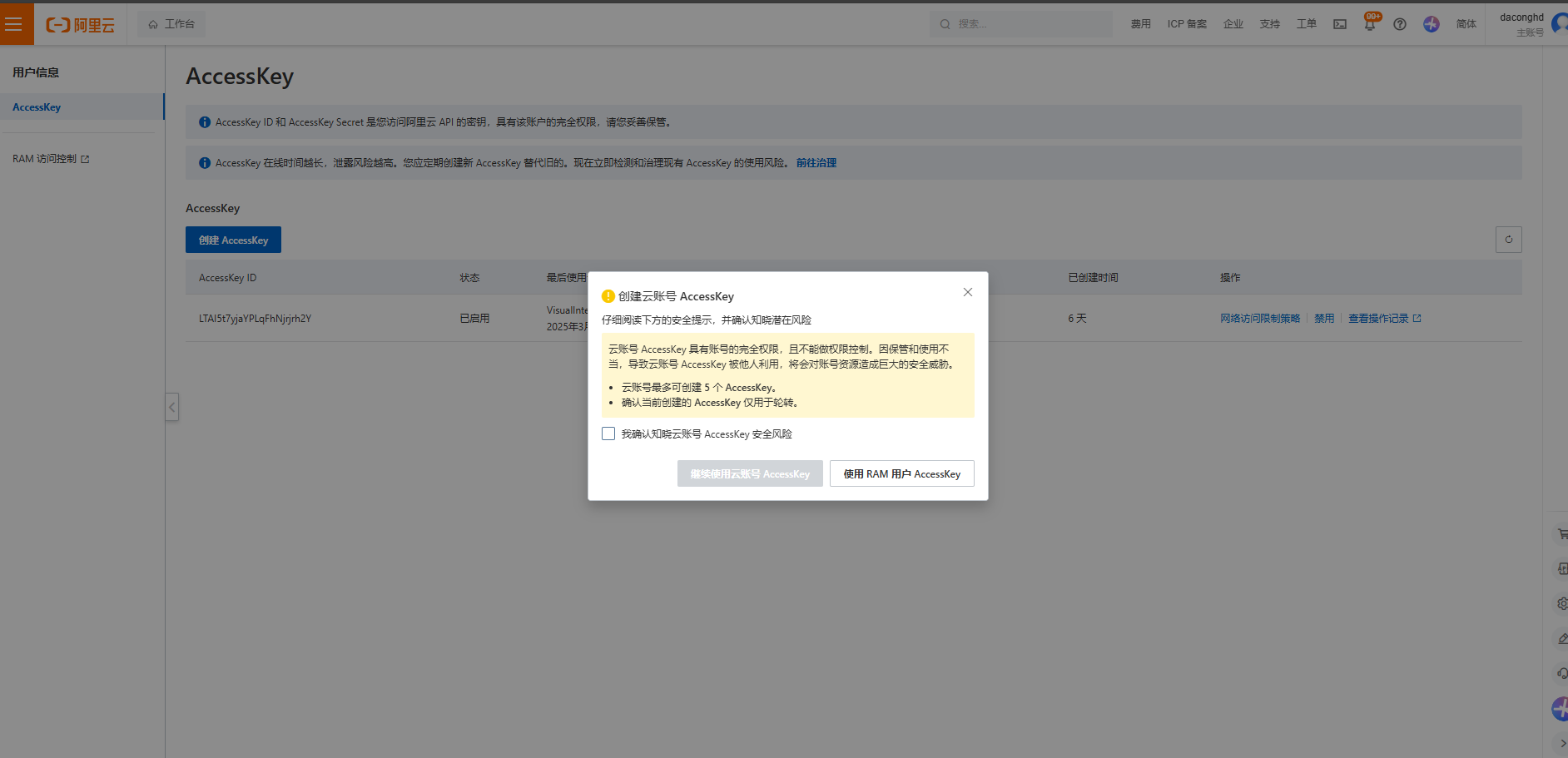Open the hamburger menu in top-left corner

(14, 24)
